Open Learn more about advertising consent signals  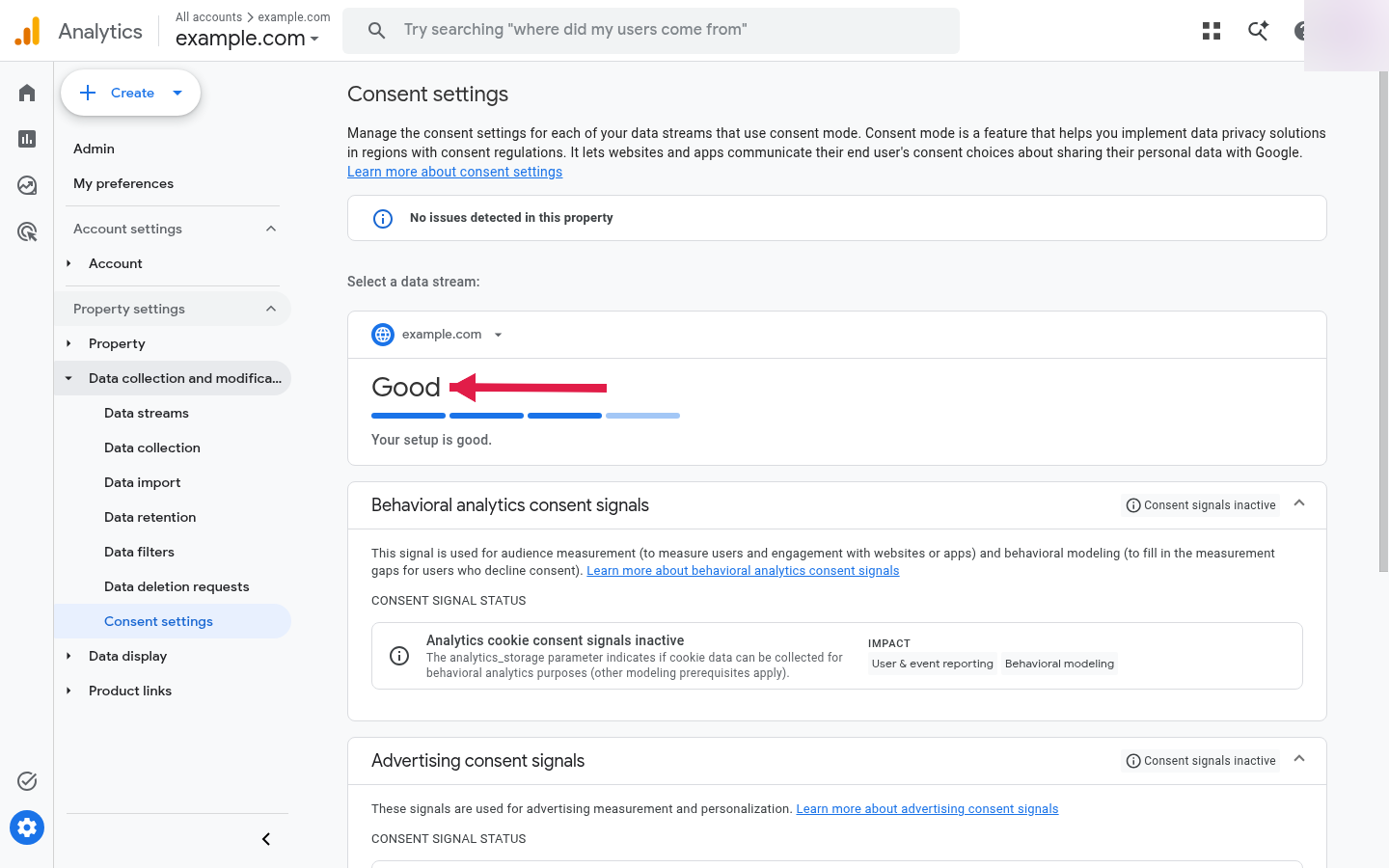pyautogui.click(x=927, y=809)
